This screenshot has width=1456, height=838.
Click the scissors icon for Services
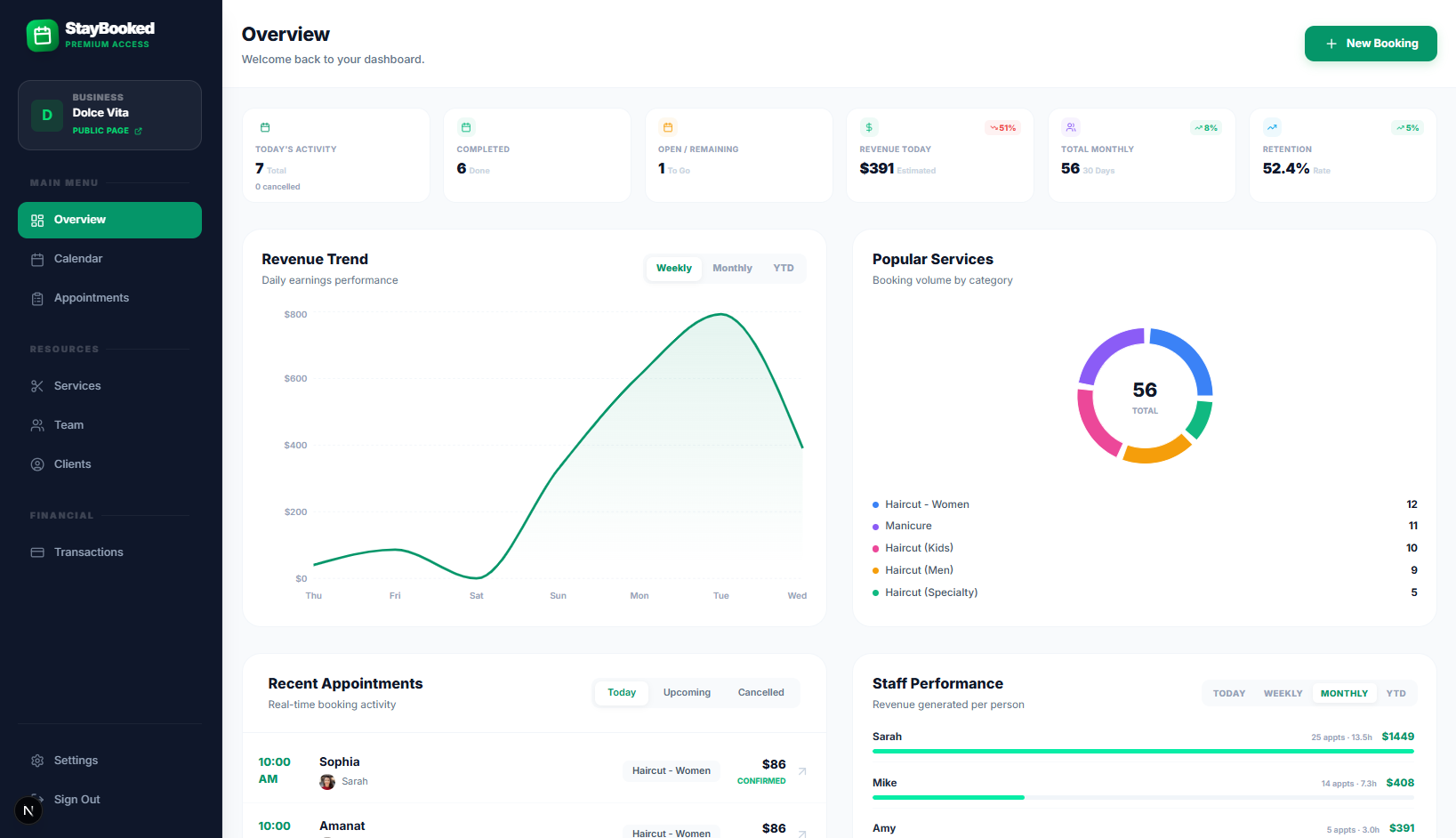click(37, 385)
